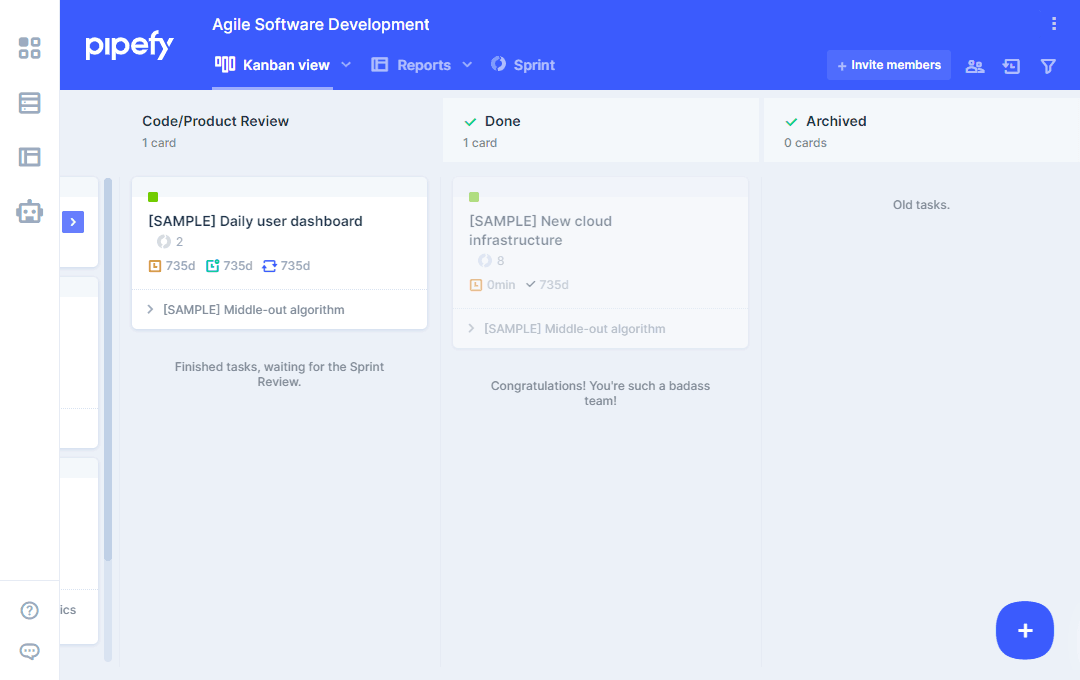Click the blue plus create button
Image resolution: width=1080 pixels, height=680 pixels.
click(1024, 630)
